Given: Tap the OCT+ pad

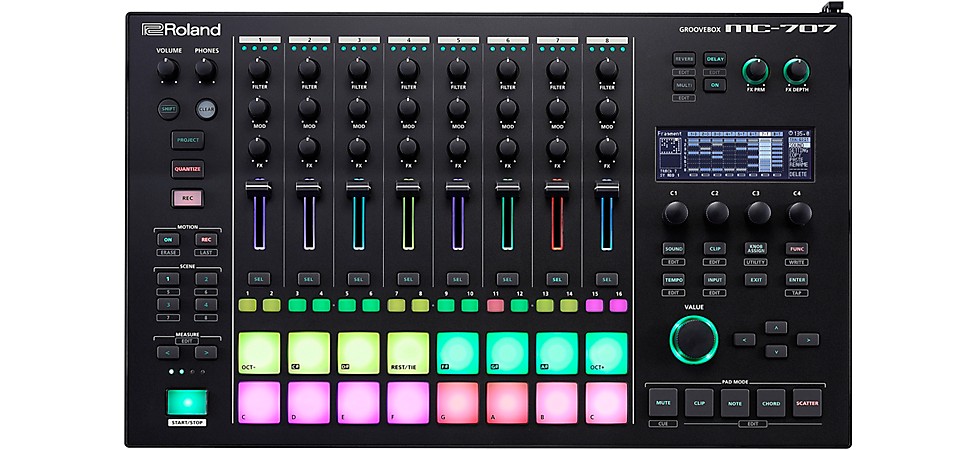Looking at the screenshot, I should coord(606,353).
